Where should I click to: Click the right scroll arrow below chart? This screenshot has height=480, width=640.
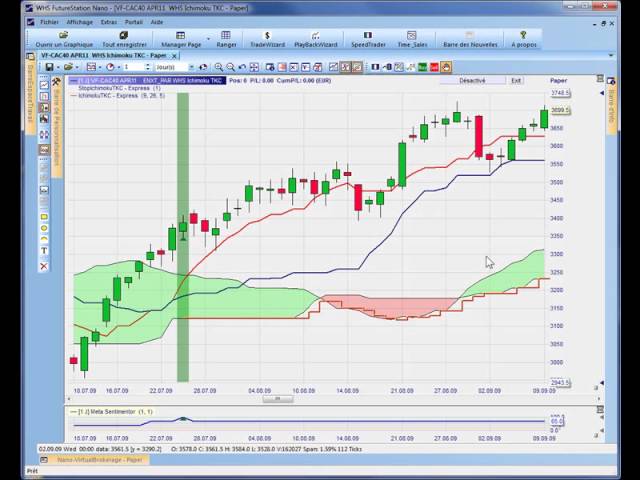(599, 398)
